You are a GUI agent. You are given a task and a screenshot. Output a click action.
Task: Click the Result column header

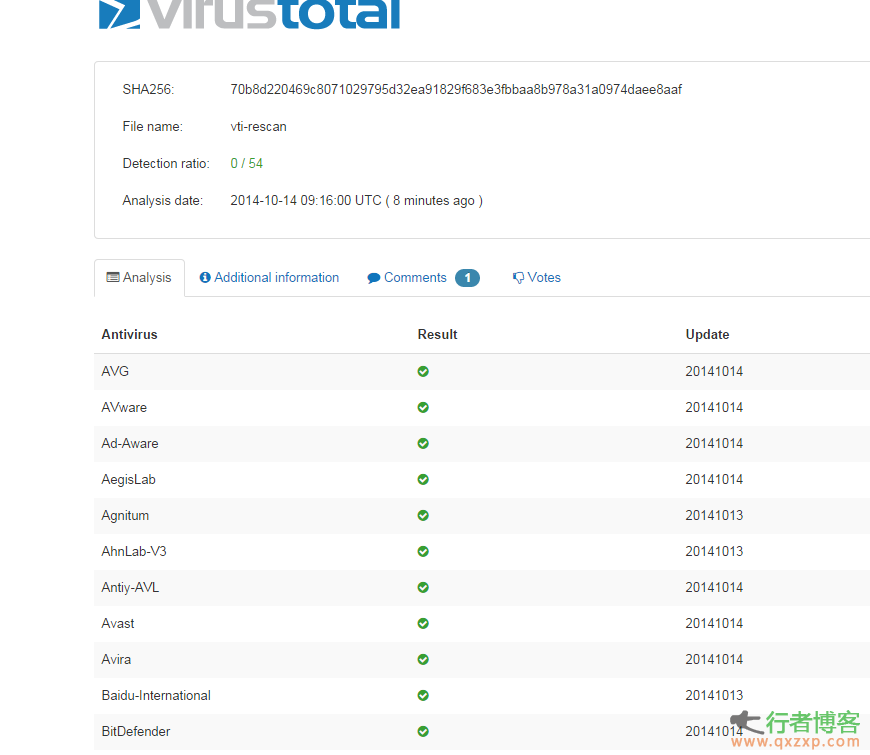tap(437, 335)
